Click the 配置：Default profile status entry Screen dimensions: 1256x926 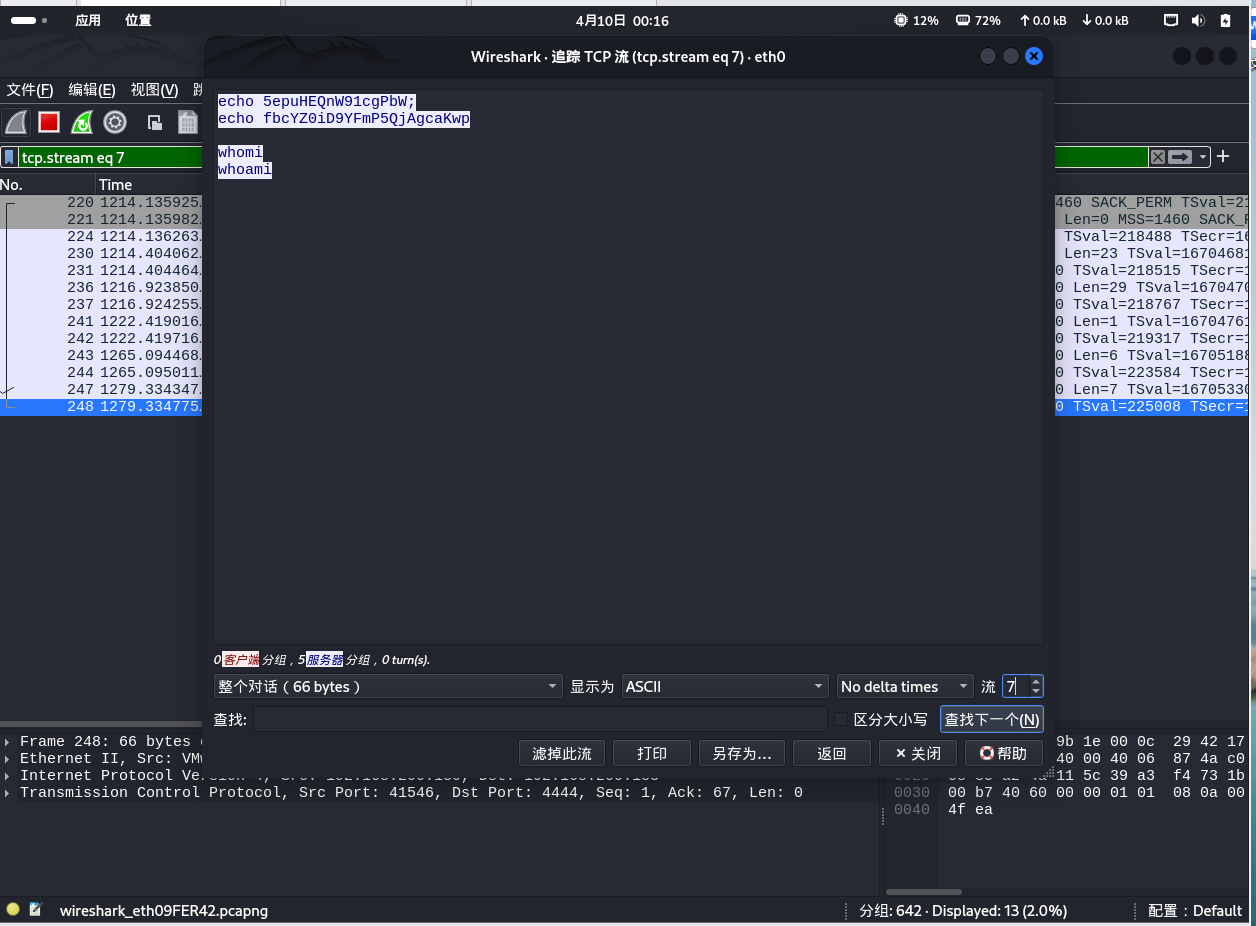pyautogui.click(x=1195, y=910)
